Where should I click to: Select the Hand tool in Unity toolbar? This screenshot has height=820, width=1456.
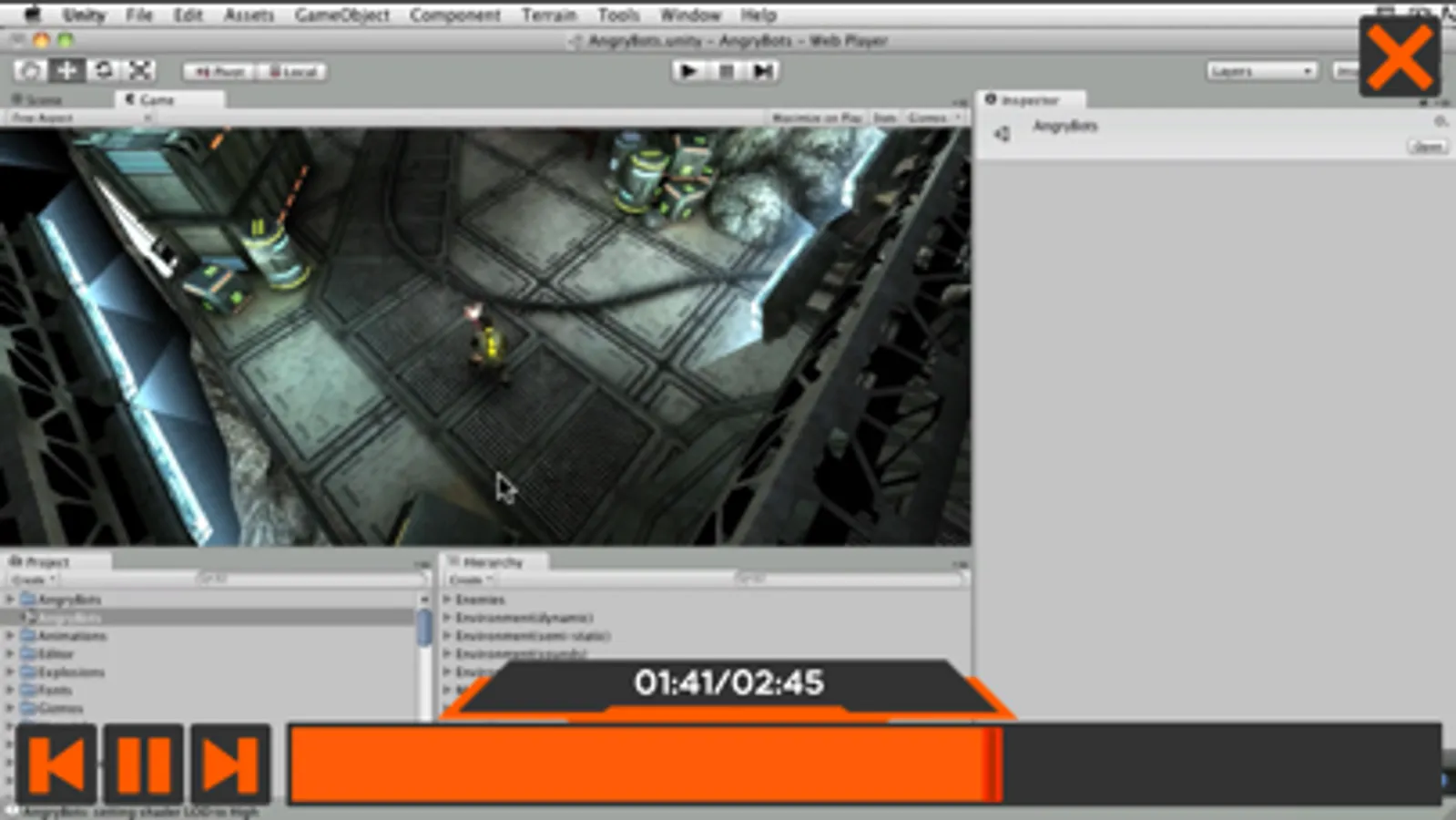30,70
